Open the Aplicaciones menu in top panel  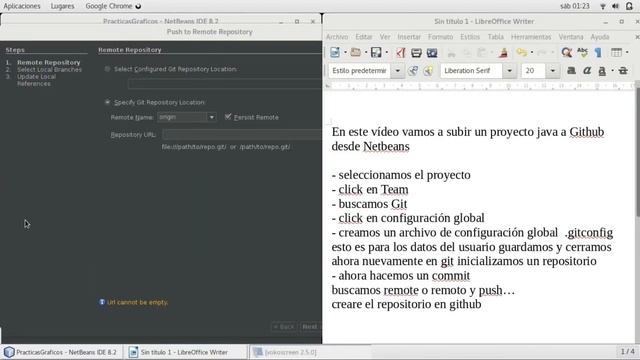click(22, 6)
